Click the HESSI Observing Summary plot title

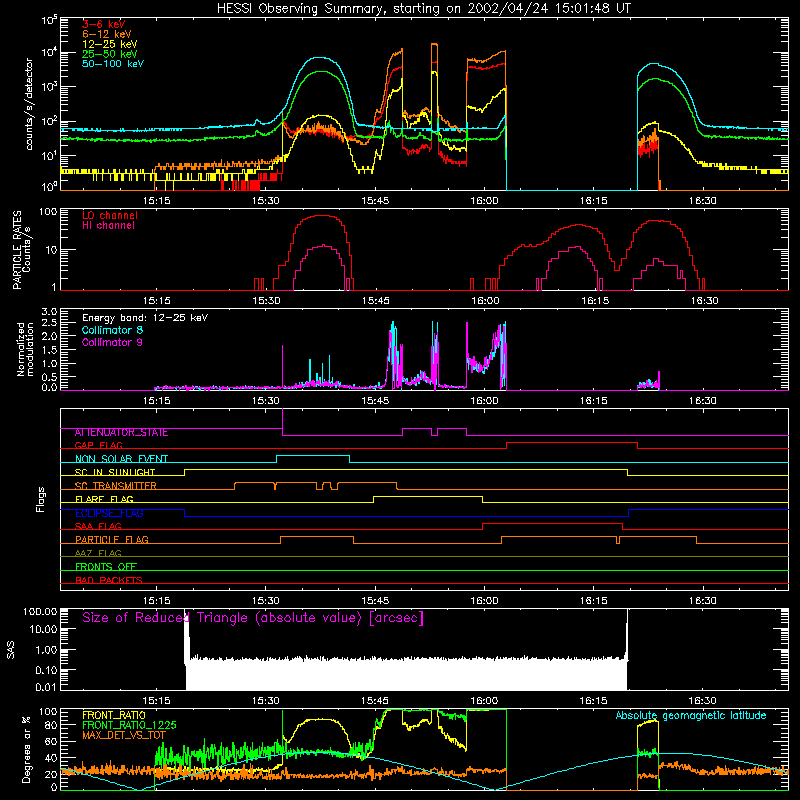point(424,8)
